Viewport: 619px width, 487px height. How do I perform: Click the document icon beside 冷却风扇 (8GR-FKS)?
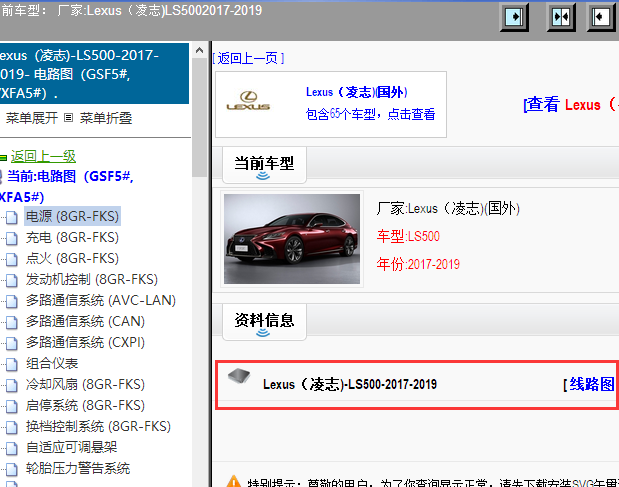click(12, 385)
